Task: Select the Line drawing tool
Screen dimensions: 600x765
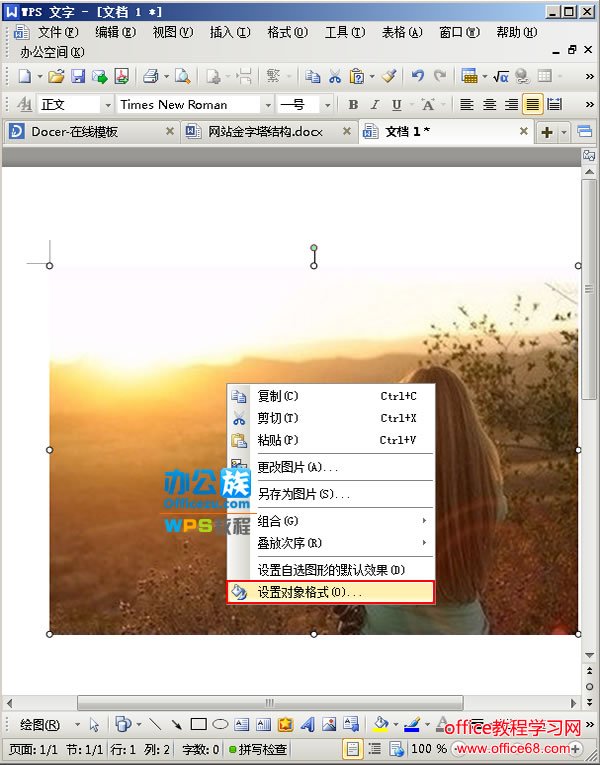Action: (x=155, y=724)
